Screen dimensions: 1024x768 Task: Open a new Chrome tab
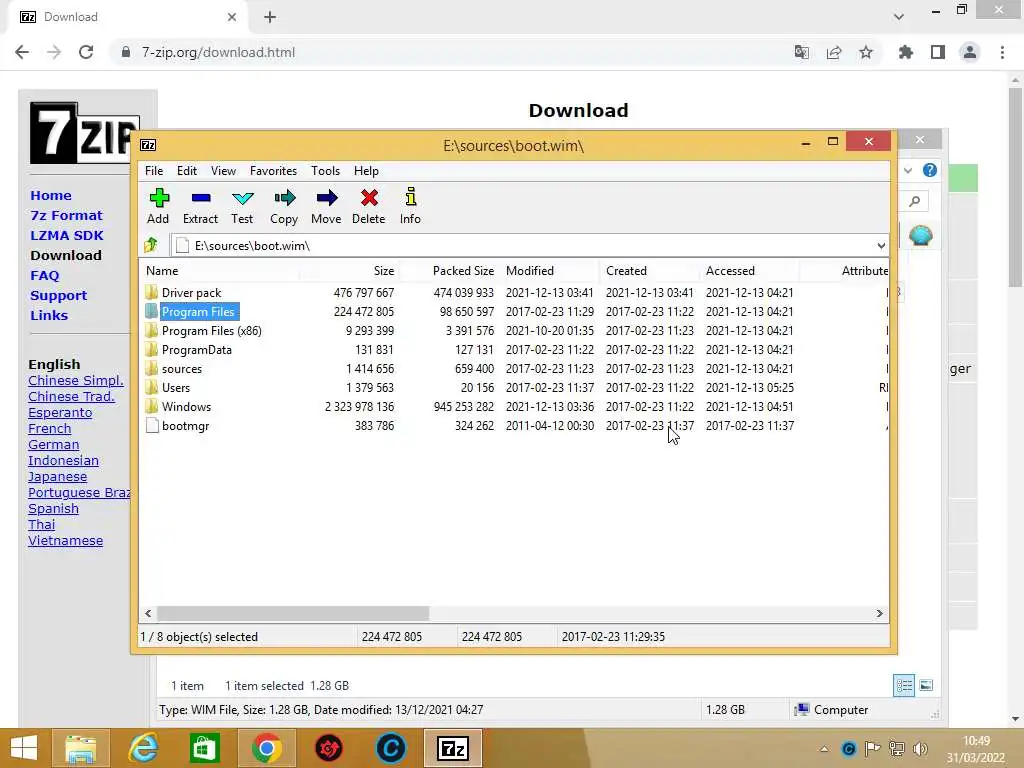click(x=270, y=17)
